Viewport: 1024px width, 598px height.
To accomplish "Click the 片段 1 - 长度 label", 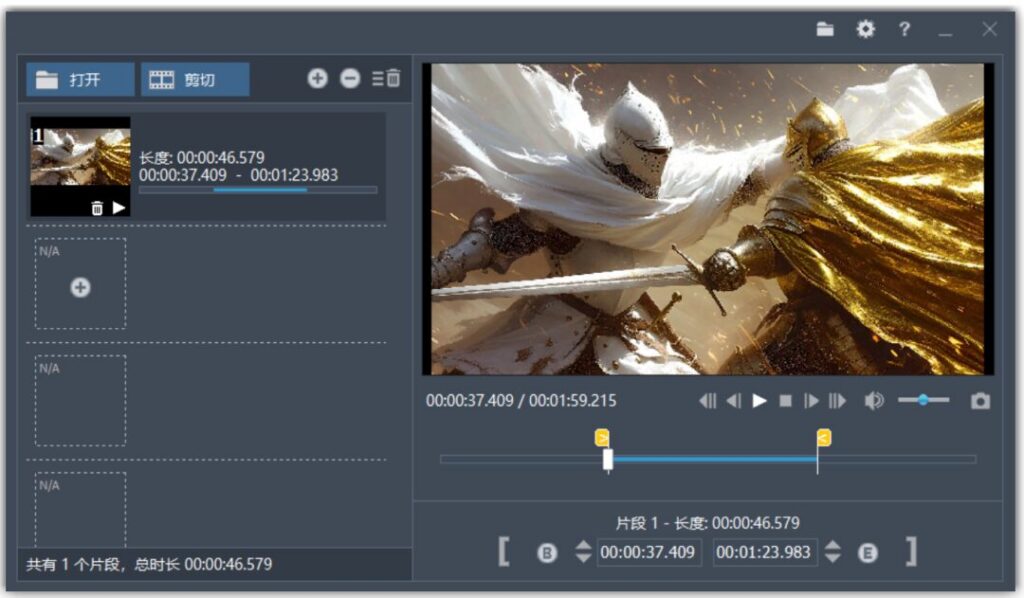I will [x=708, y=523].
